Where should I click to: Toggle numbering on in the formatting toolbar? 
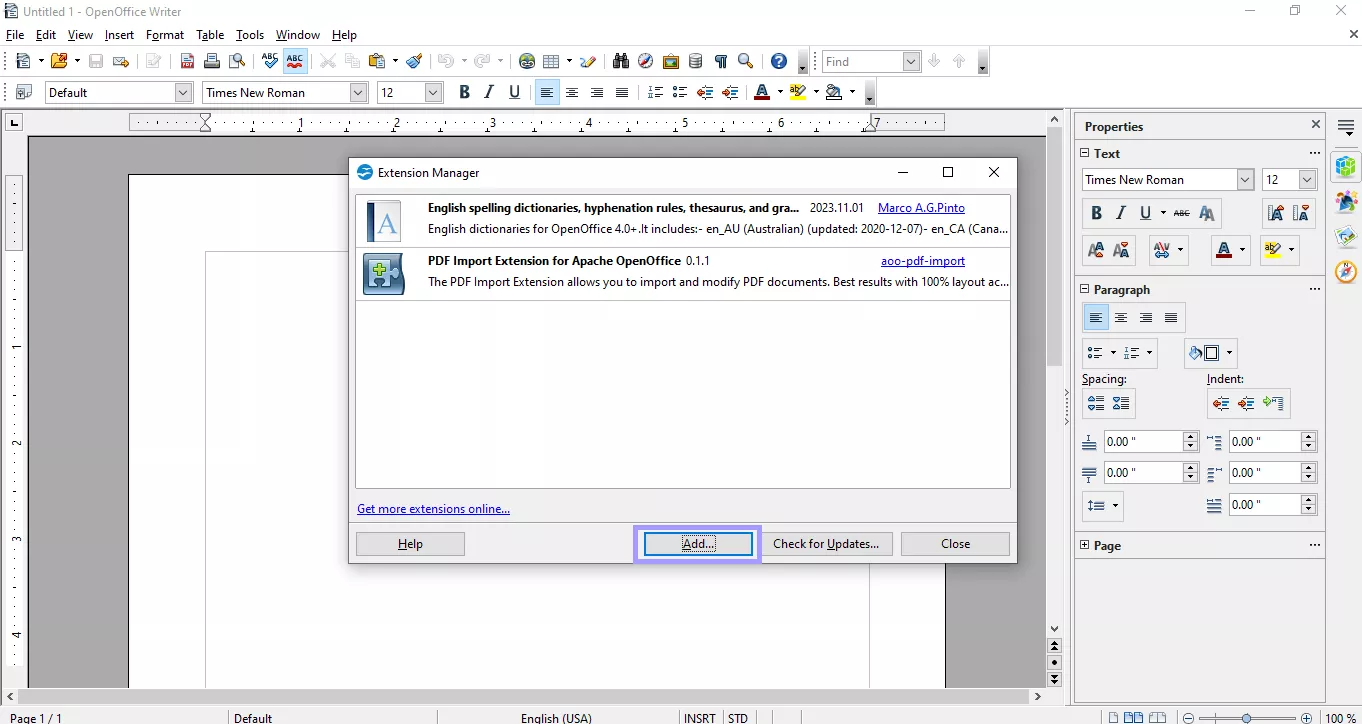click(x=655, y=92)
